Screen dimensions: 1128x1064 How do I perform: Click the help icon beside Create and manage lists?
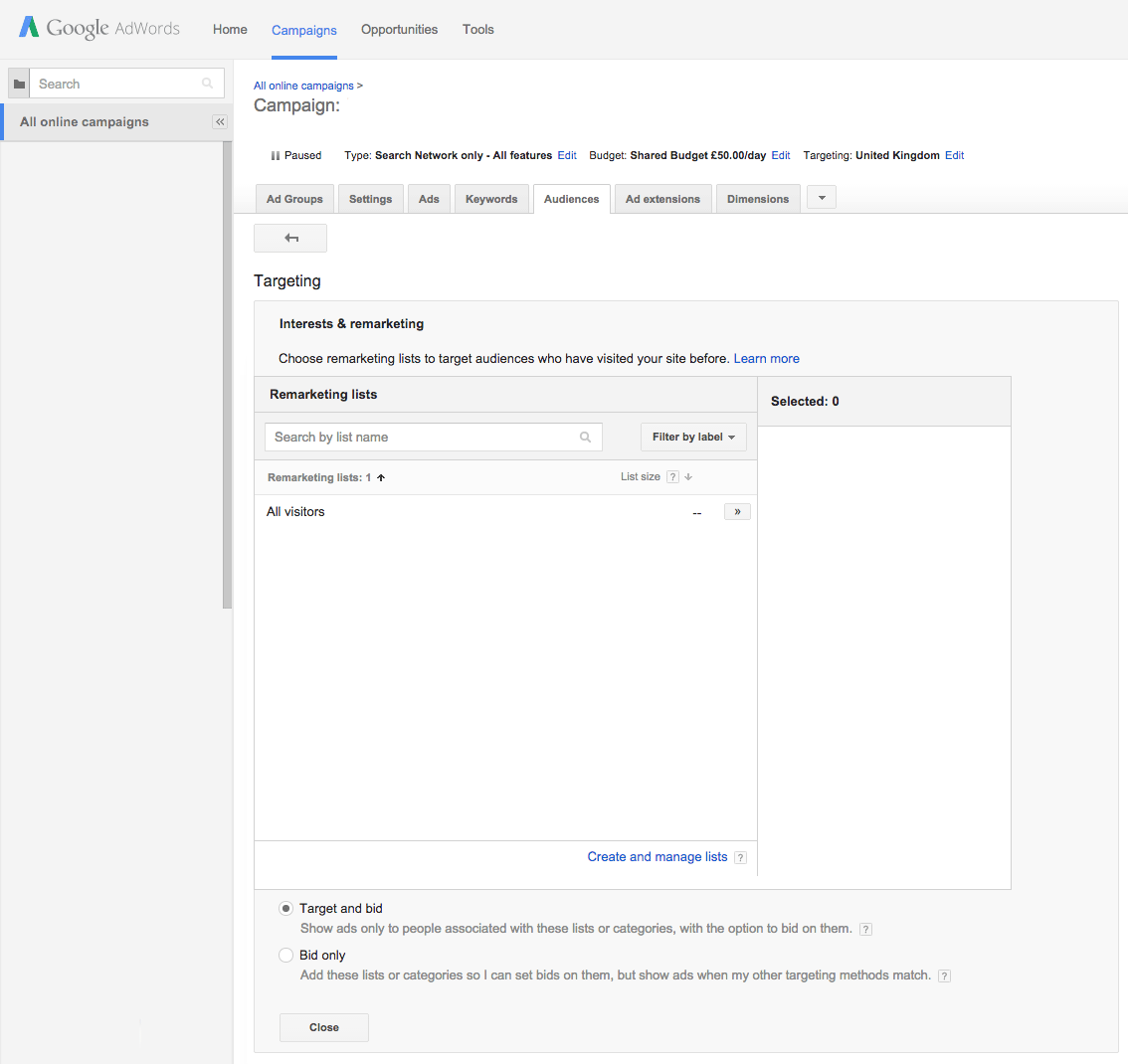(x=740, y=858)
